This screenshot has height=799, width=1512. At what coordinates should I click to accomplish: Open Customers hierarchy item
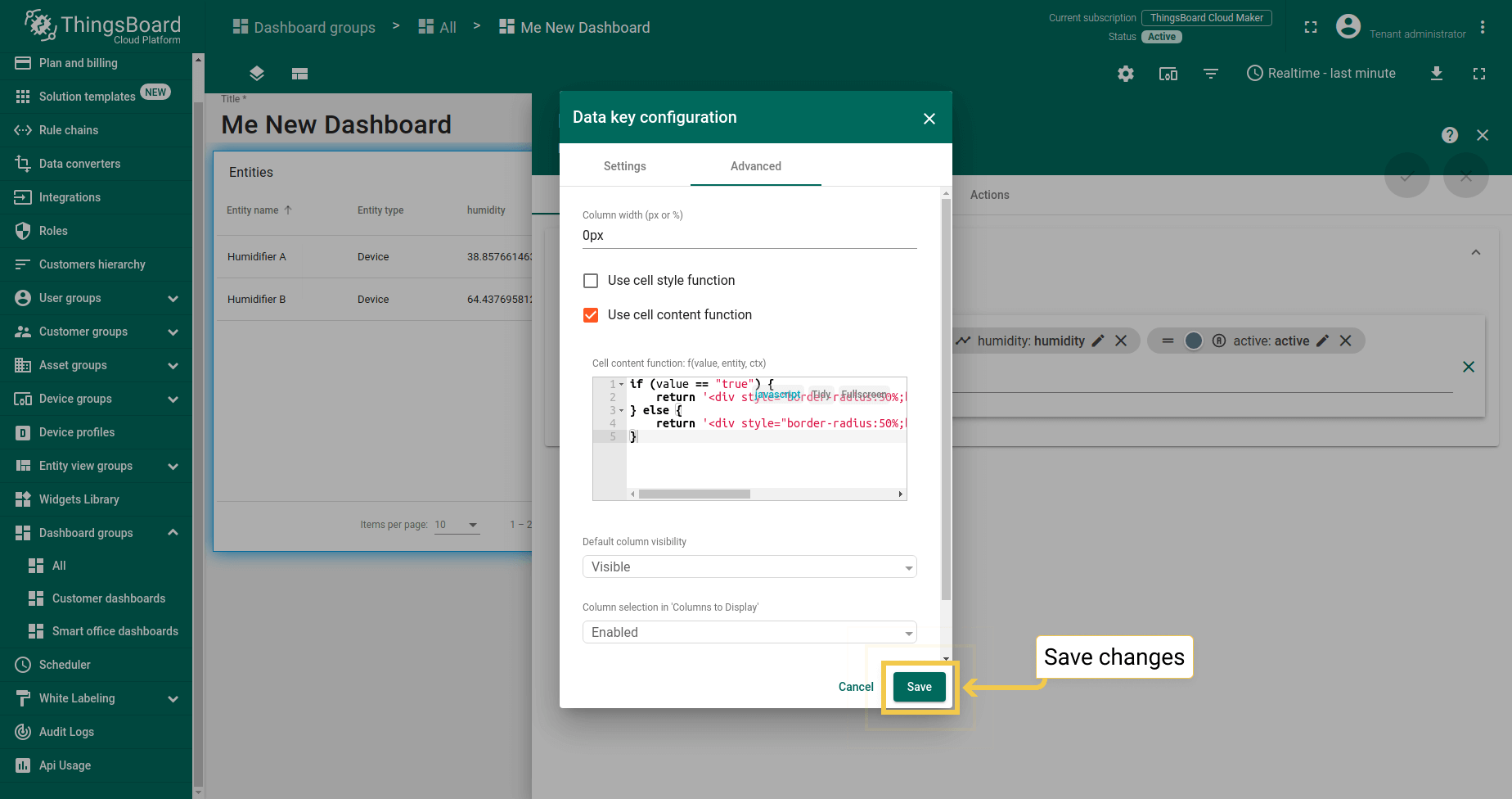pos(97,264)
